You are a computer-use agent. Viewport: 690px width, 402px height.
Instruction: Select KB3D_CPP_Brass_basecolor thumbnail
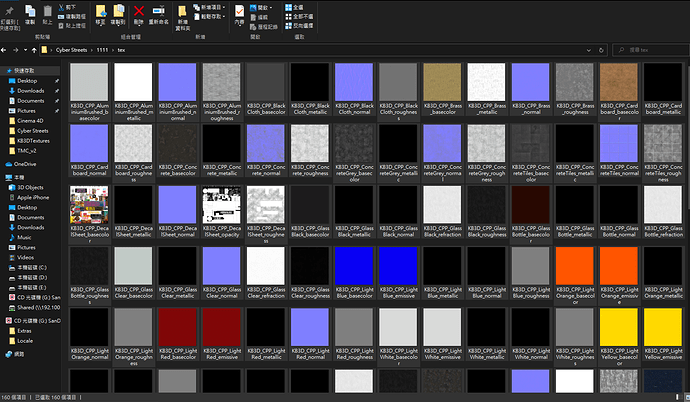pos(442,82)
